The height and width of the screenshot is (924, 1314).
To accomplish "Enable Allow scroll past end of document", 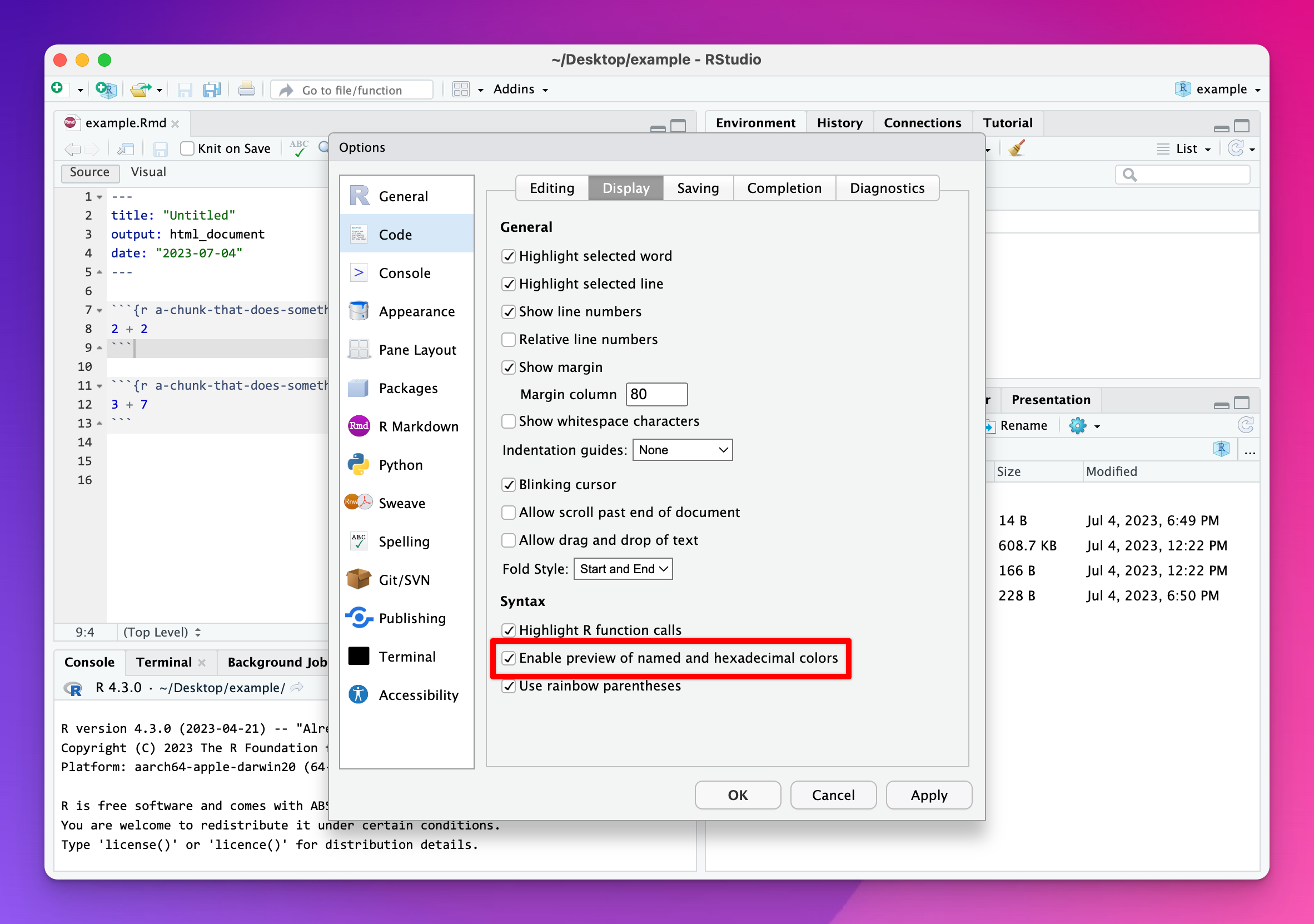I will point(508,513).
